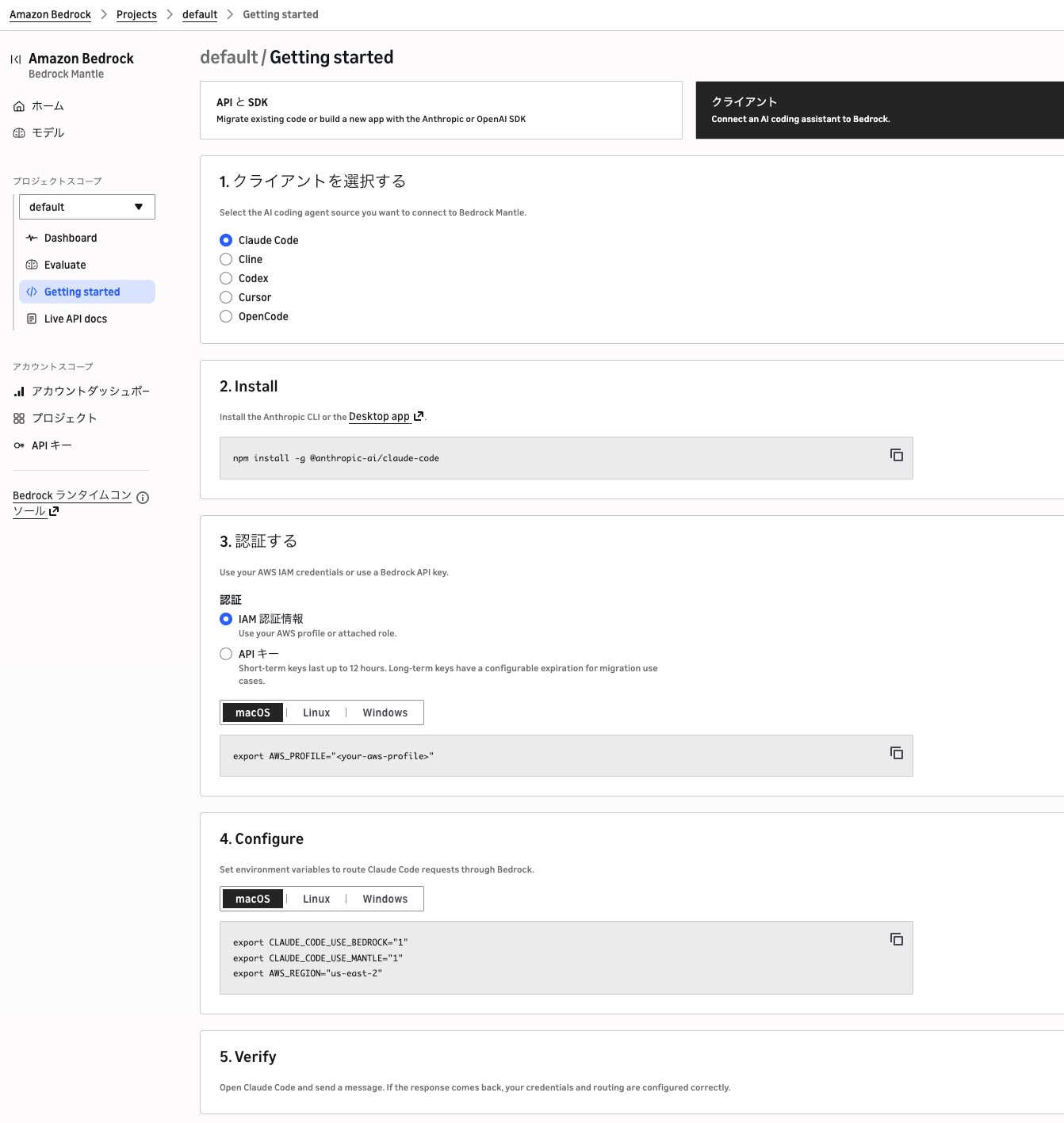The width and height of the screenshot is (1064, 1123).
Task: Click the Live API docs document icon
Action: click(x=32, y=319)
